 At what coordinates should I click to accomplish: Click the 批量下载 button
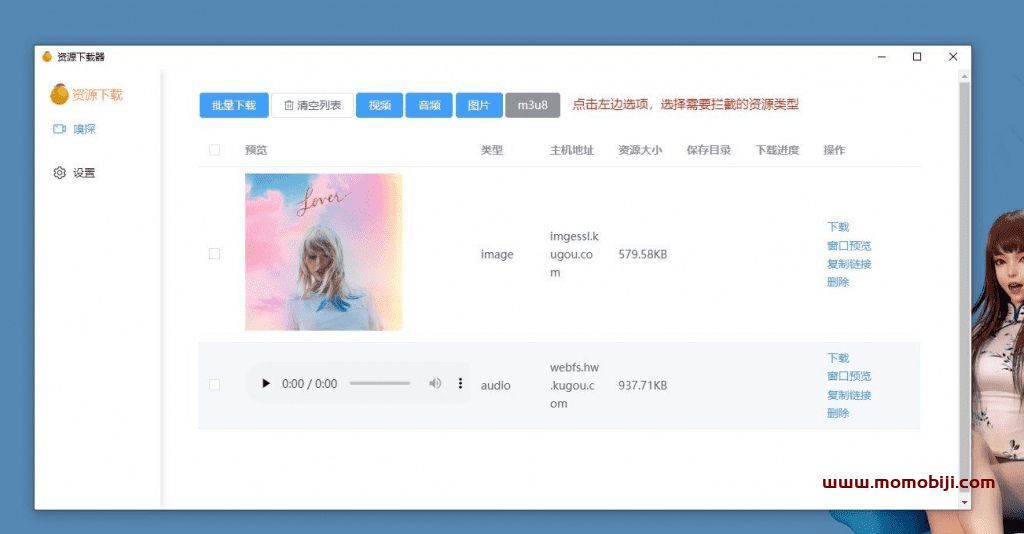[234, 105]
